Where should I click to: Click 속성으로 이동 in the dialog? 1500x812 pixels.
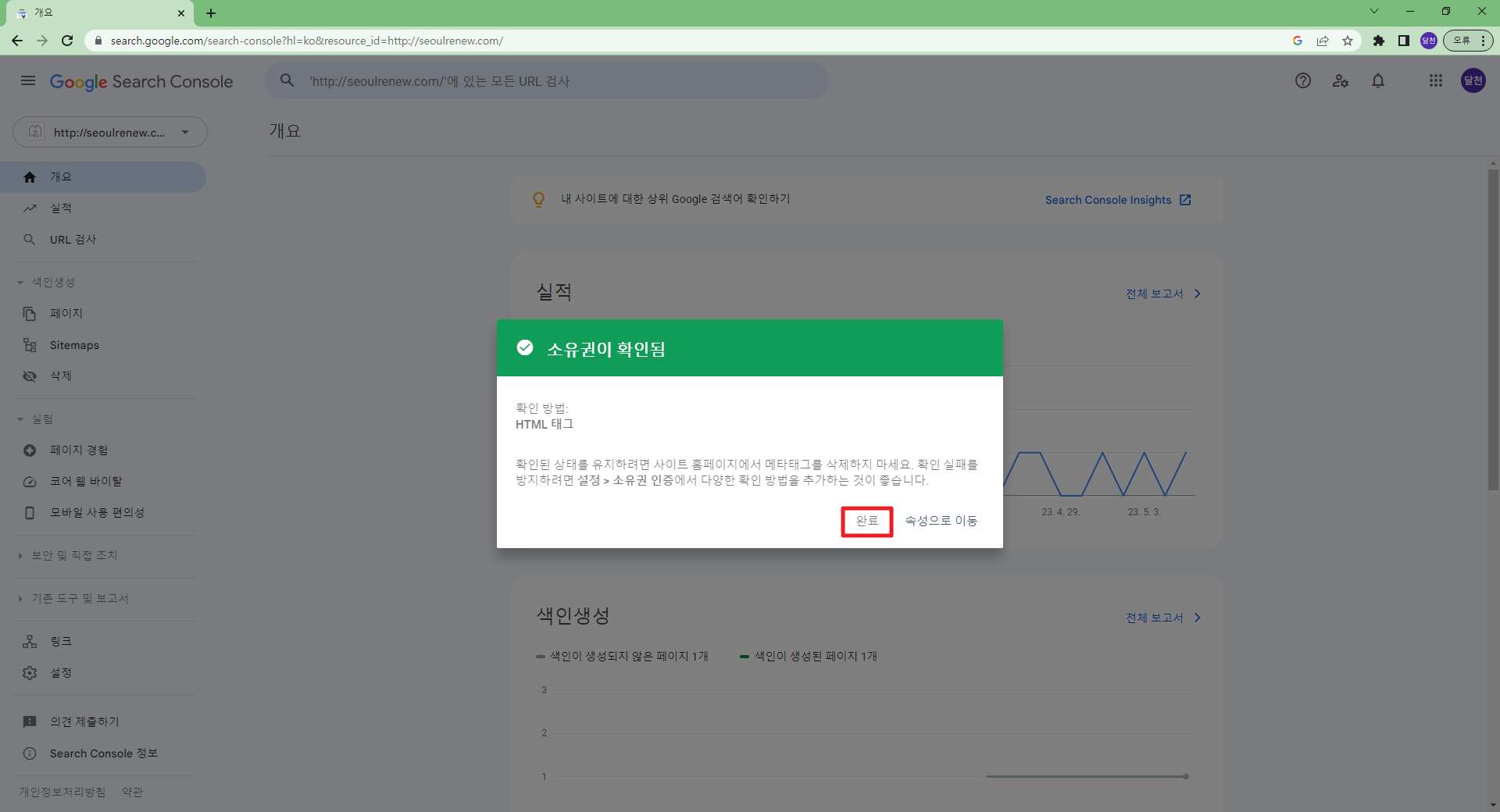941,522
